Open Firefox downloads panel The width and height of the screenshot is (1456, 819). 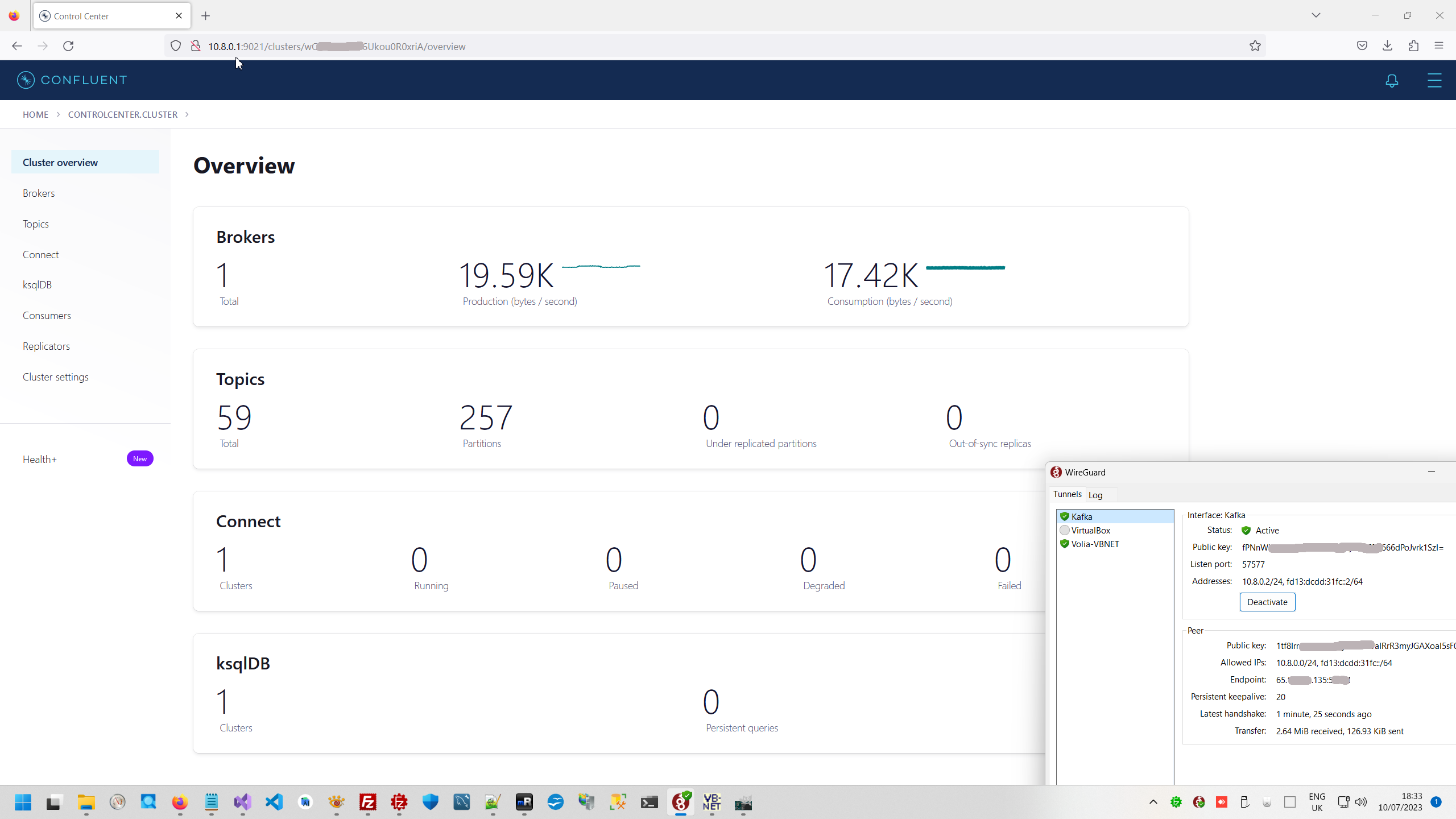pos(1387,46)
